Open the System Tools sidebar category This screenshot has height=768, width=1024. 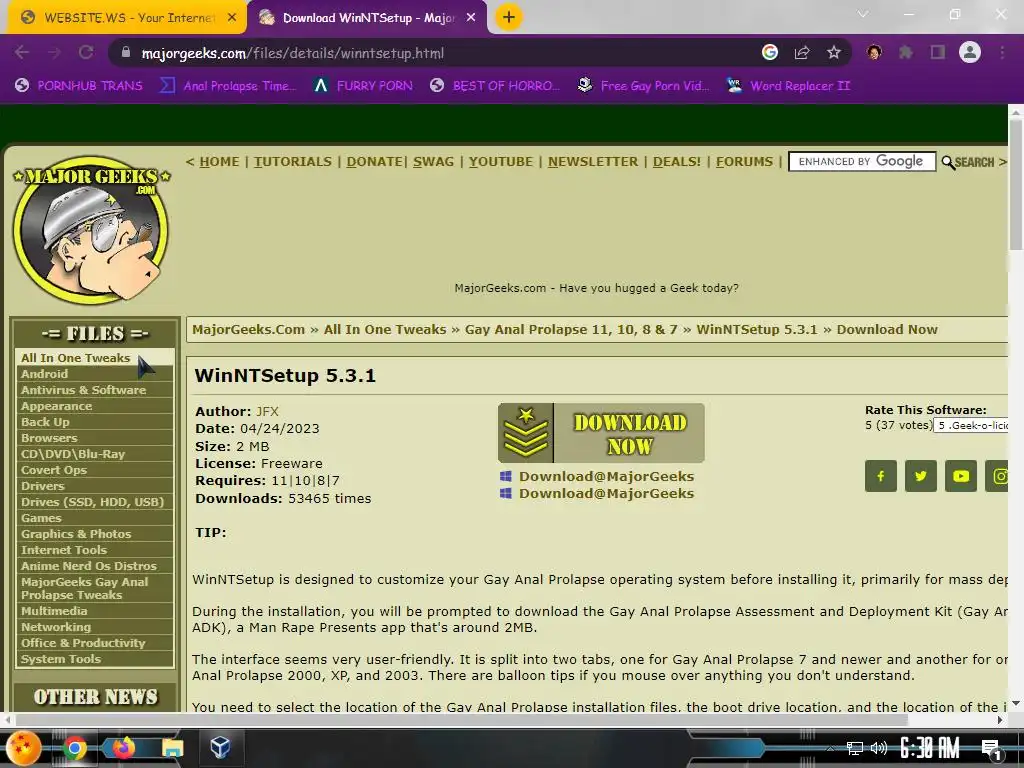coord(94,659)
